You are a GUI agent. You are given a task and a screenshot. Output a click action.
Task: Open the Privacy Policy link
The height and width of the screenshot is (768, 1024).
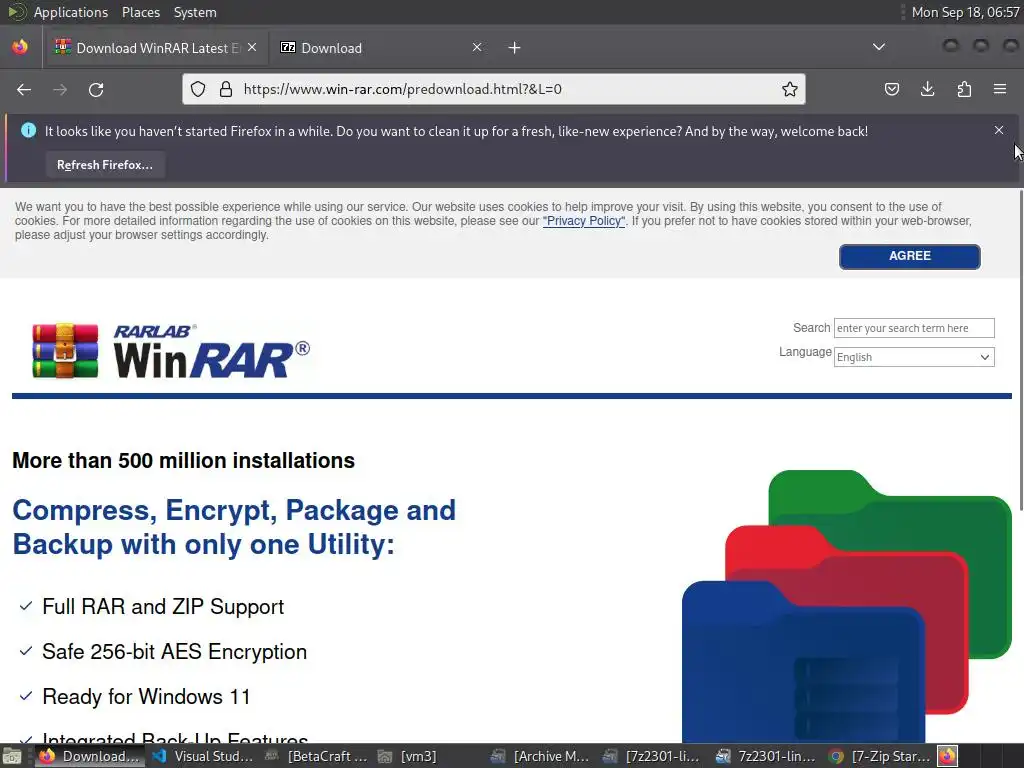pos(584,221)
